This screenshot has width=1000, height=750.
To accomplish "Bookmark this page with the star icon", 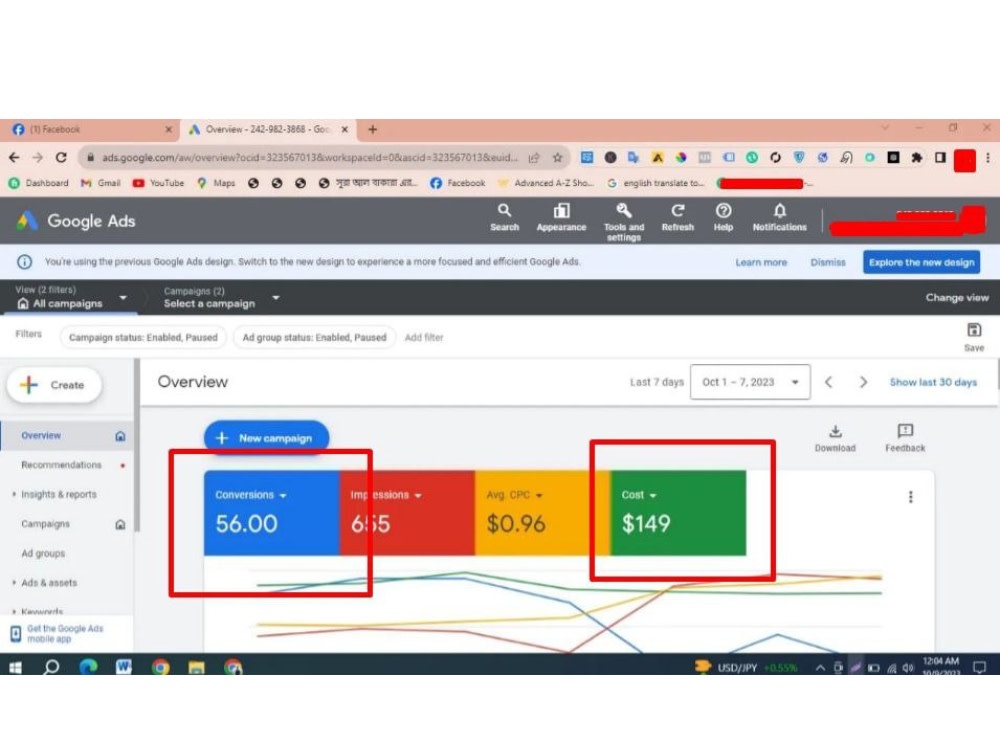I will pos(557,158).
